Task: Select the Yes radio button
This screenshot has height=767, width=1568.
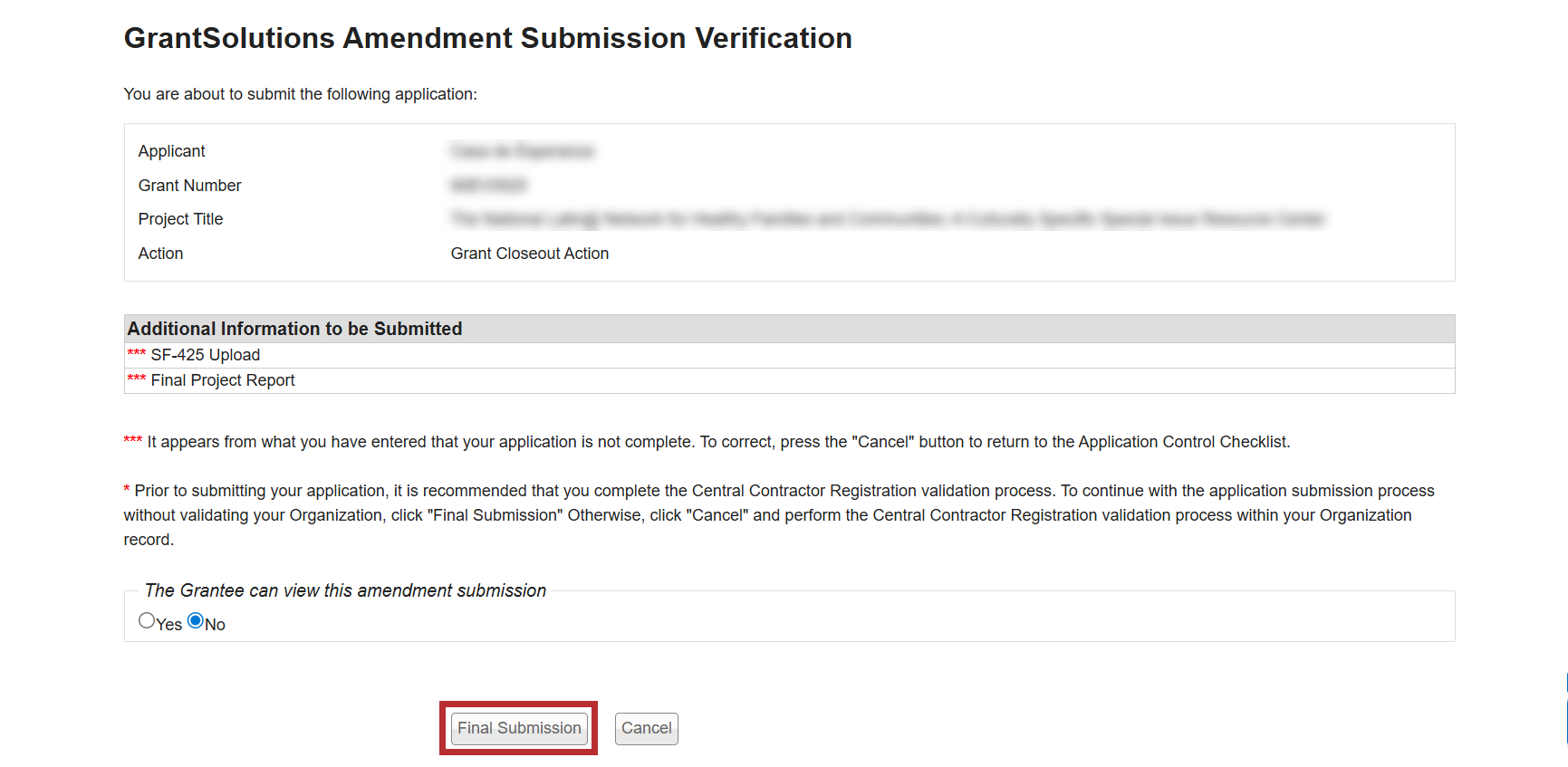Action: [147, 621]
